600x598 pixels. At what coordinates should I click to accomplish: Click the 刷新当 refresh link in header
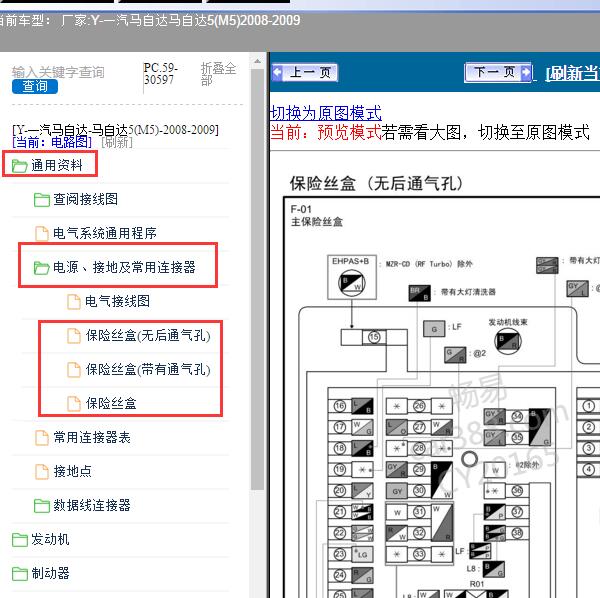573,73
